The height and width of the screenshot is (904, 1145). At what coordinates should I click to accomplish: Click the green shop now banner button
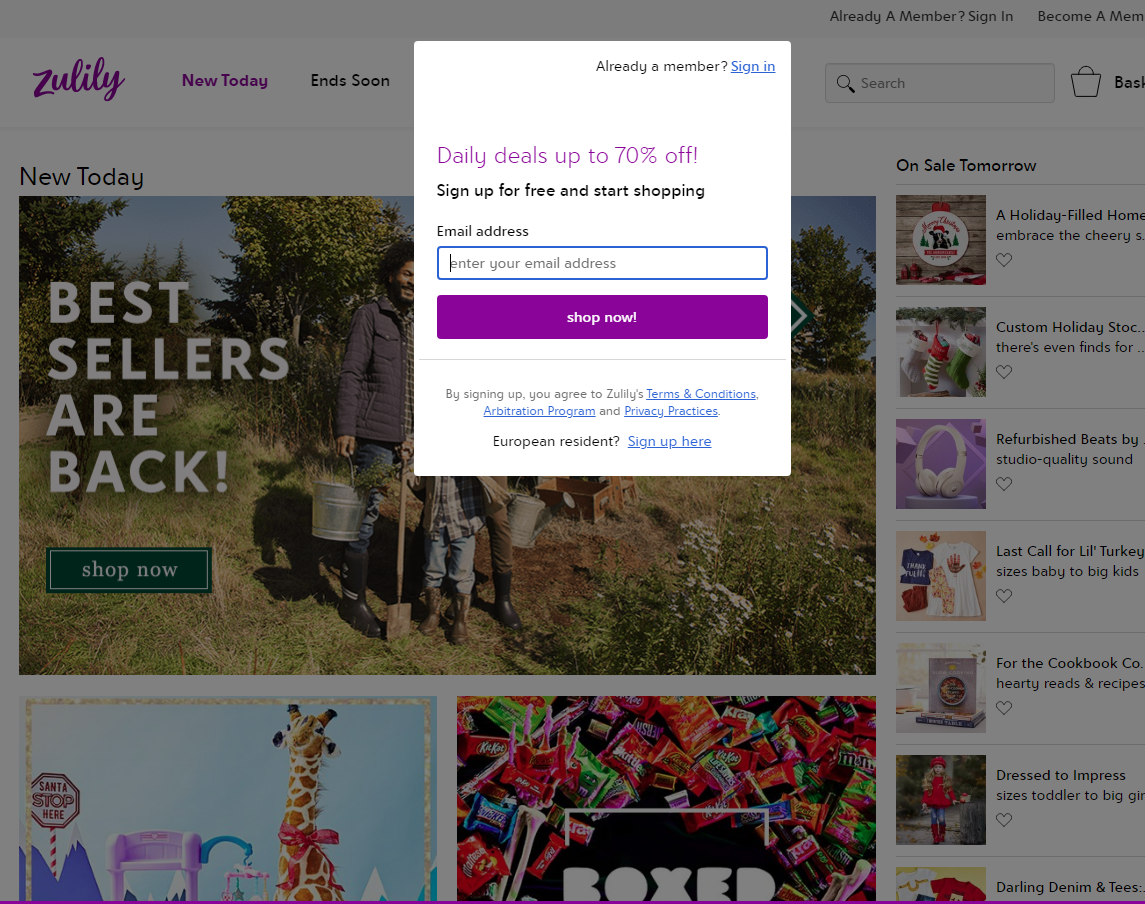[129, 570]
